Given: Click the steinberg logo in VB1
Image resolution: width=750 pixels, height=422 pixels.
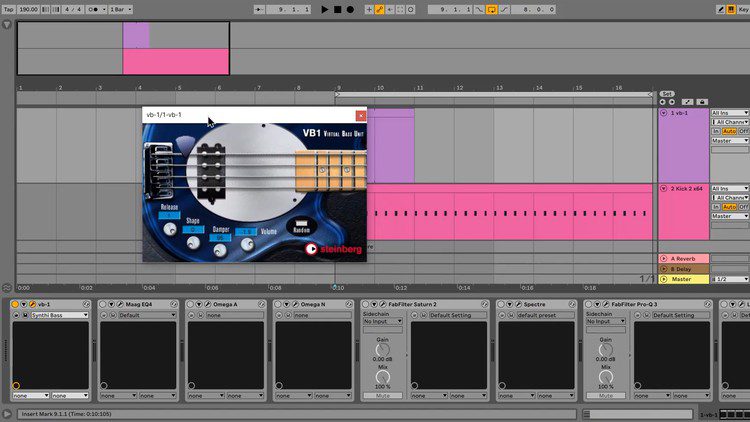Looking at the screenshot, I should pos(333,249).
